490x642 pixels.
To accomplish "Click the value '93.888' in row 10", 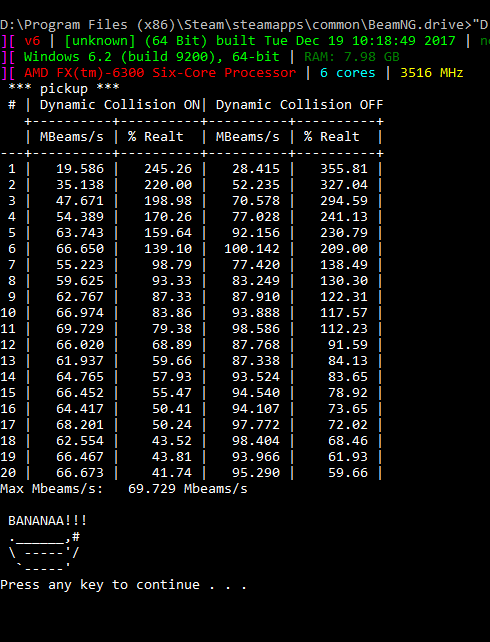I will tap(256, 312).
